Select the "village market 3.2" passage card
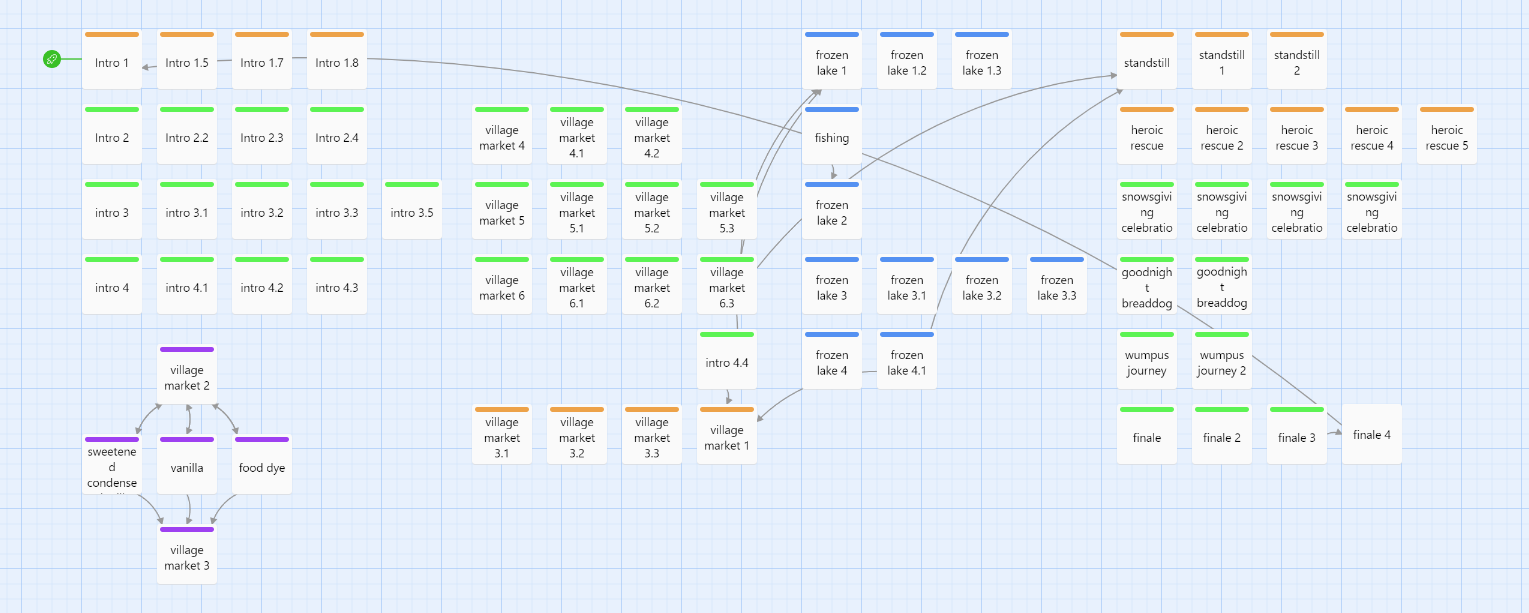 pyautogui.click(x=577, y=435)
